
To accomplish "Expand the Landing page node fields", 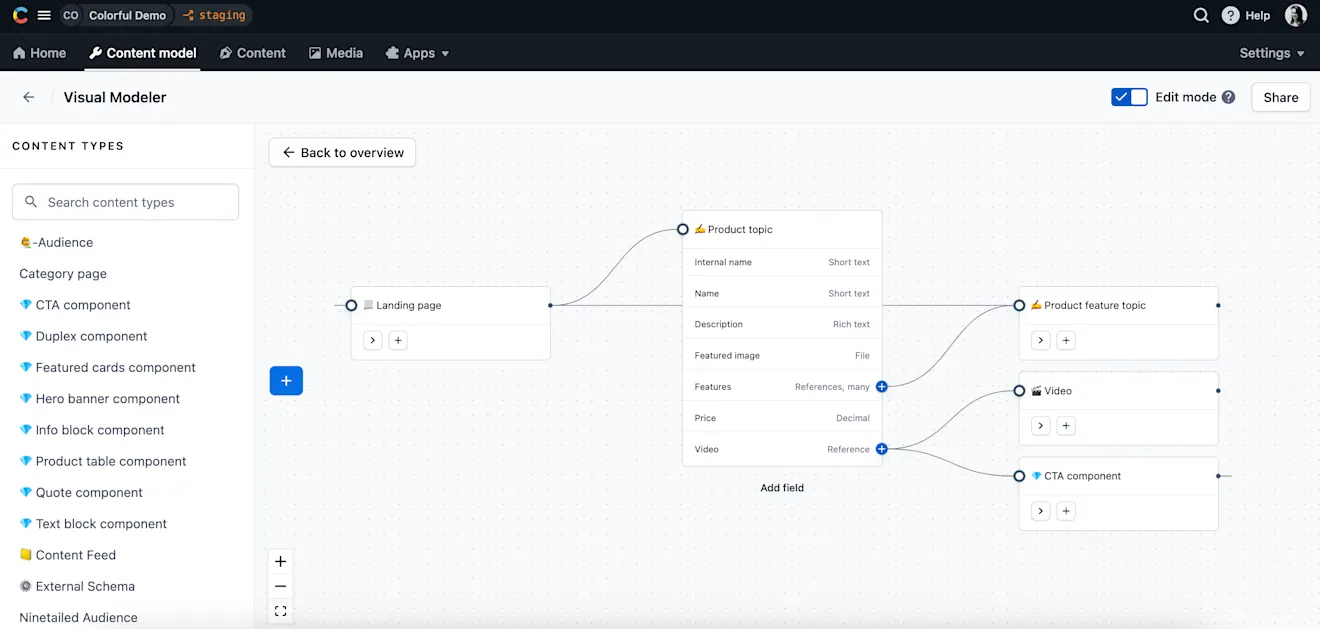I will [372, 340].
